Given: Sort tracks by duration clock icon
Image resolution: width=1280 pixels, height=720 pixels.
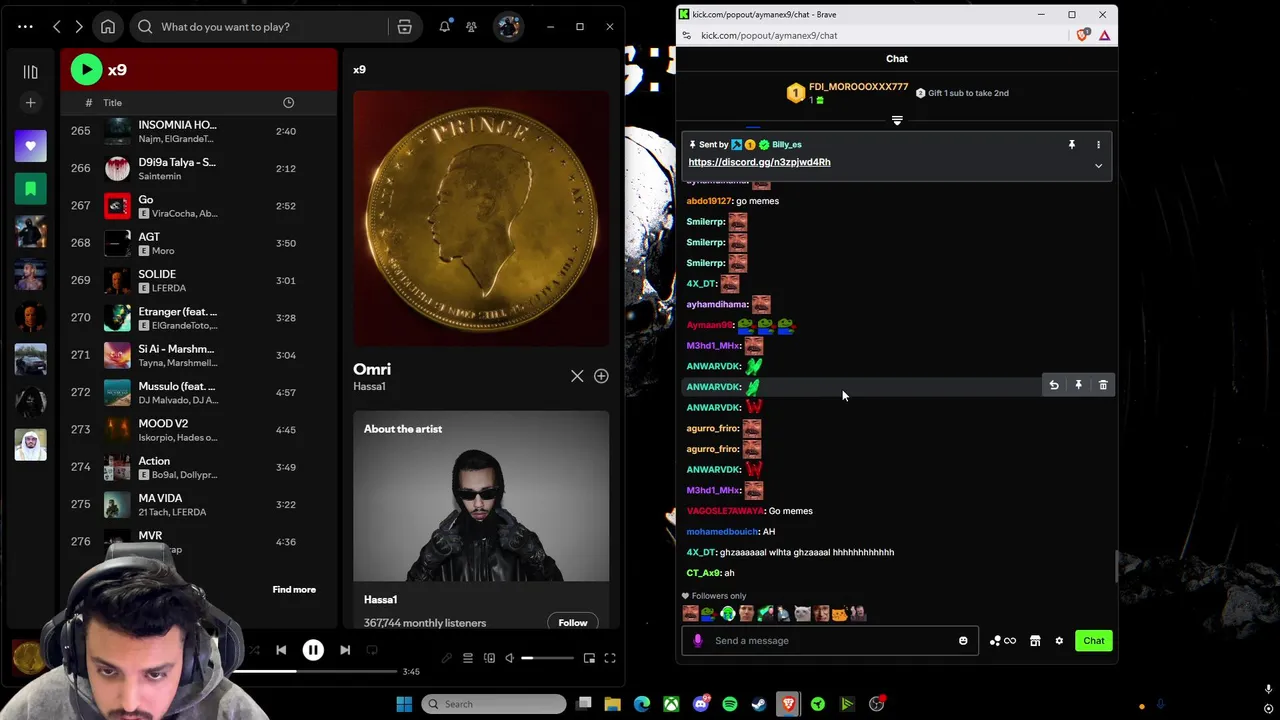Looking at the screenshot, I should tap(288, 103).
